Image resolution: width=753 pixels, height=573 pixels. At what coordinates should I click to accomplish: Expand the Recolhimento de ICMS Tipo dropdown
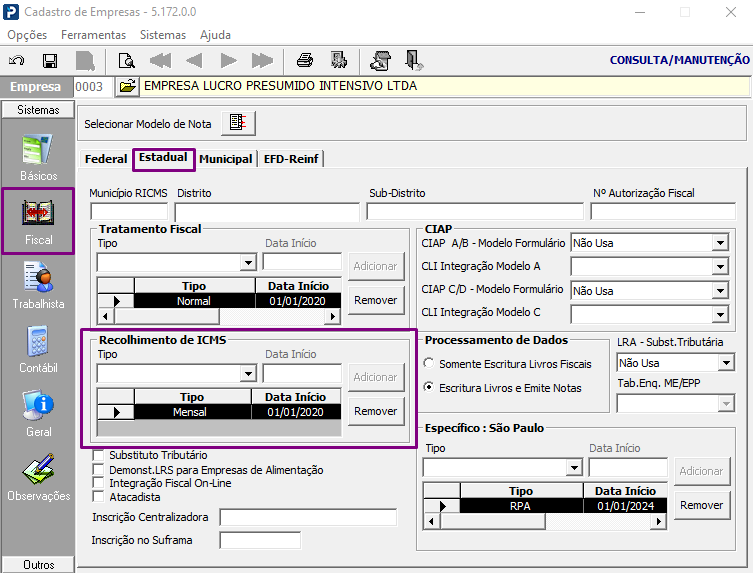(x=249, y=373)
